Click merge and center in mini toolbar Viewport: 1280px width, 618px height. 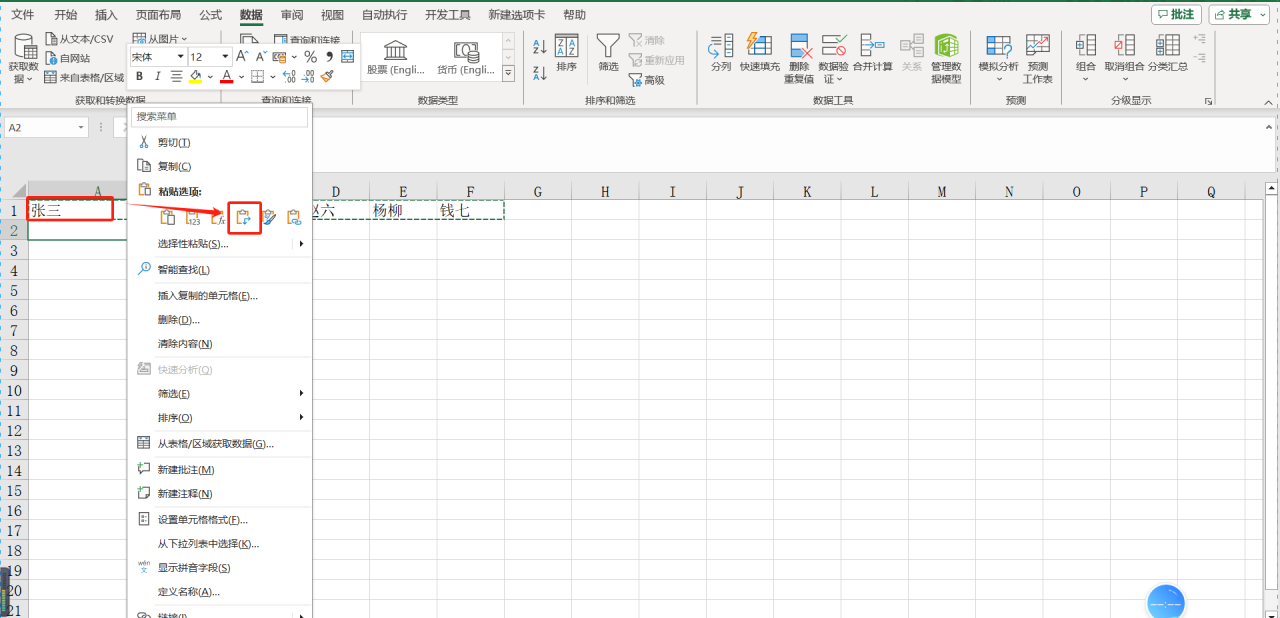(x=347, y=57)
